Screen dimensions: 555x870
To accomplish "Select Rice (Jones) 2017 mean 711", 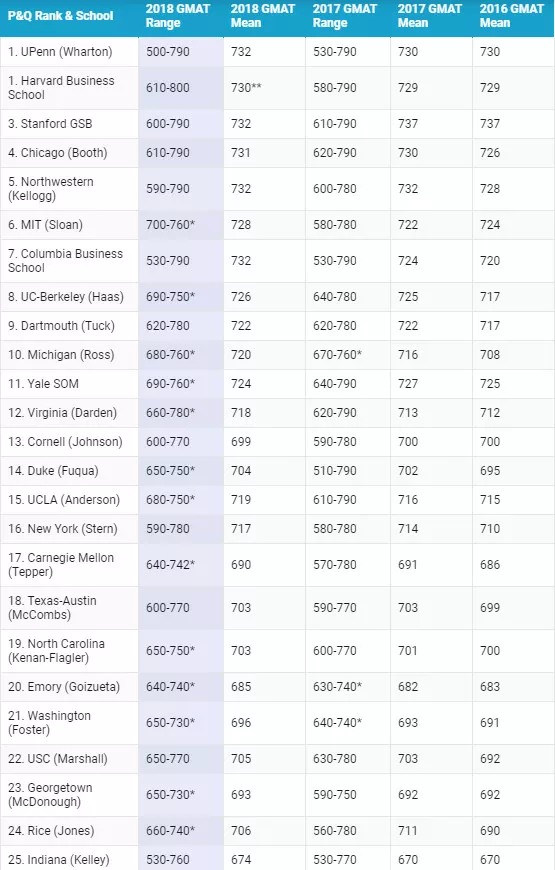I will point(408,831).
